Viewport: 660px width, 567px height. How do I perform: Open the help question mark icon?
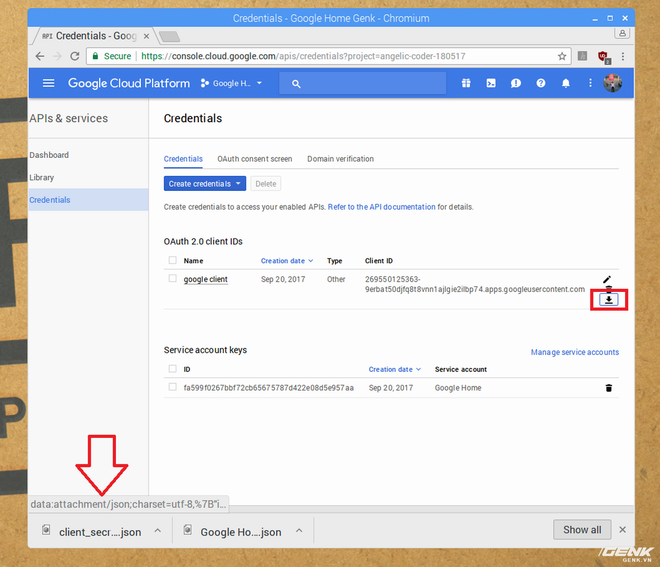(x=541, y=83)
